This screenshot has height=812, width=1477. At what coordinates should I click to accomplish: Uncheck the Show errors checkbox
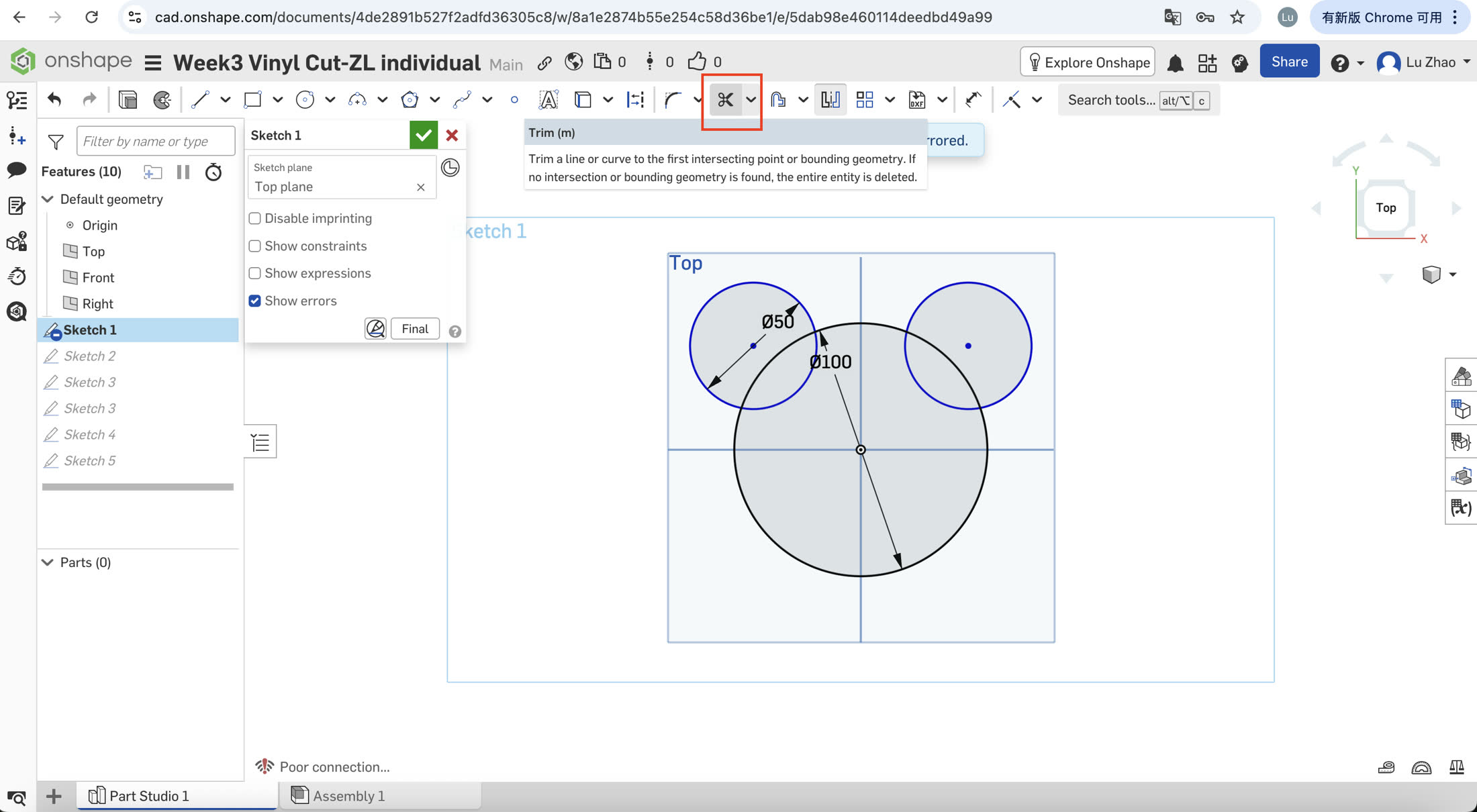[x=255, y=301]
